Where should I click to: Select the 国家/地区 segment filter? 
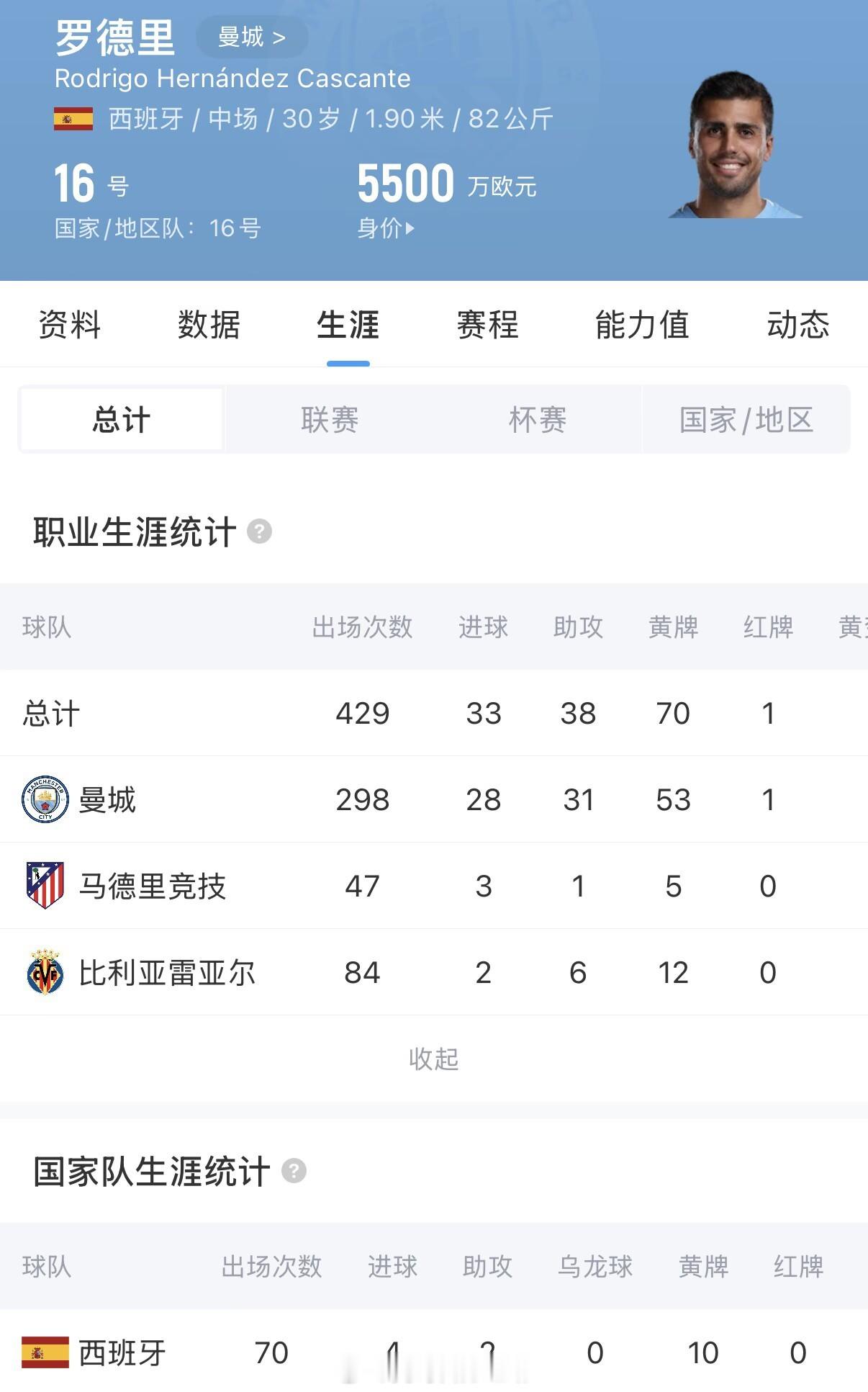[x=746, y=419]
